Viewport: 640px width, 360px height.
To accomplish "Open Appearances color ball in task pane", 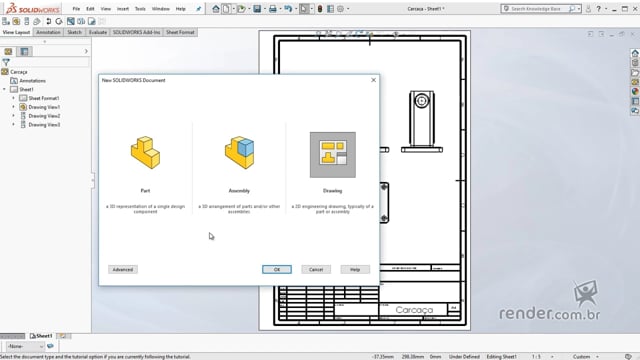I will tap(635, 91).
